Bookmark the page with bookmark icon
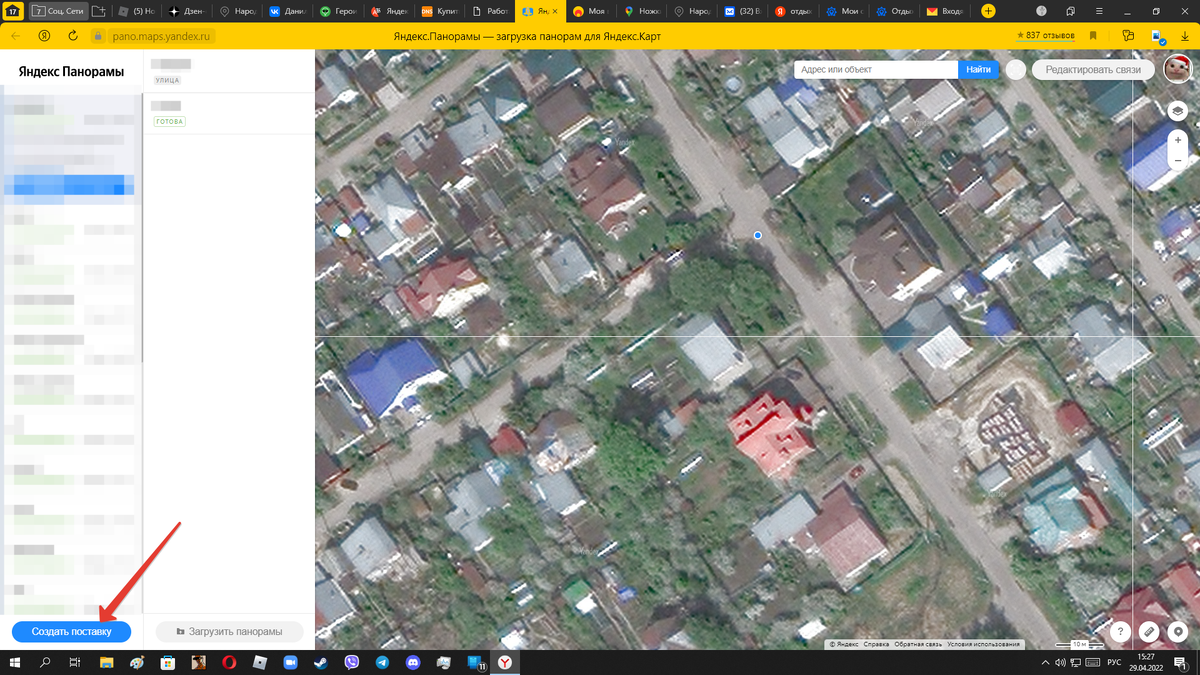This screenshot has width=1200, height=675. coord(1093,35)
